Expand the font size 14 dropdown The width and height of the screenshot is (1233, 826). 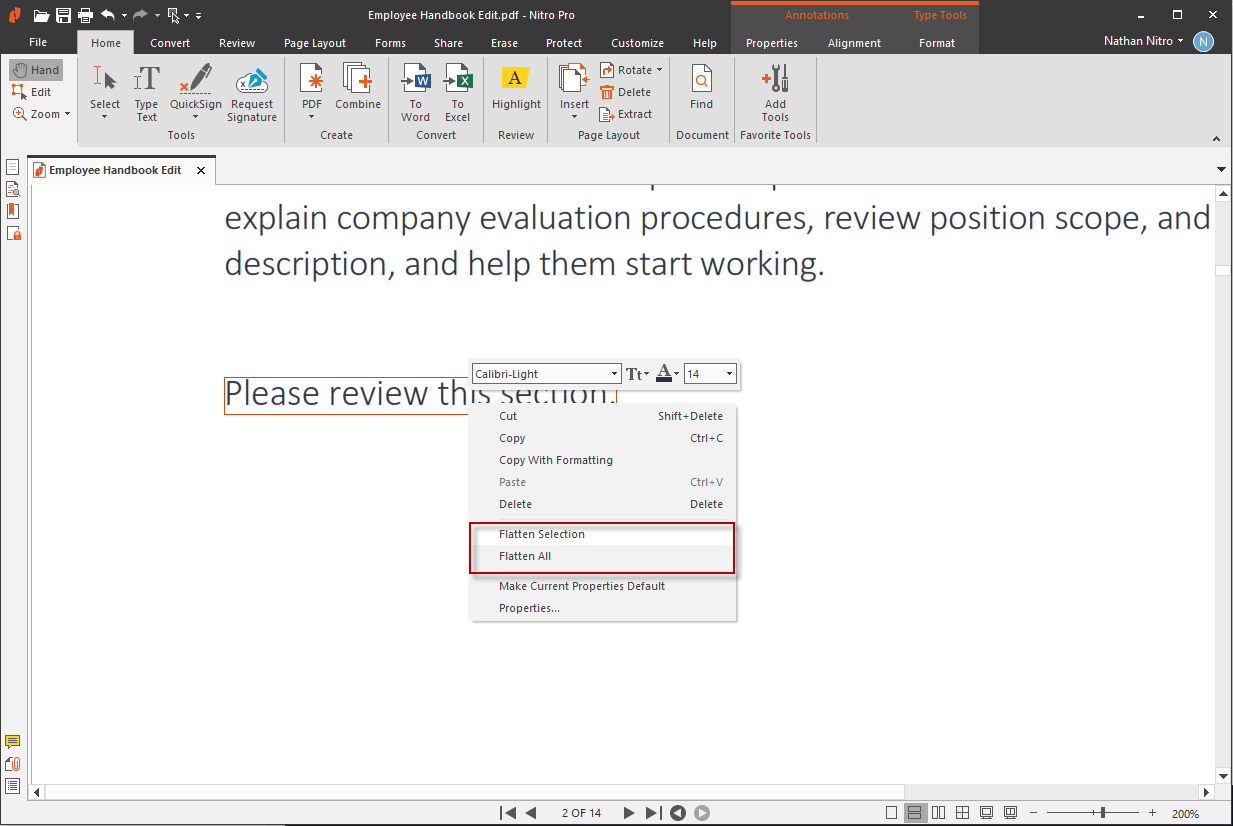coord(729,374)
